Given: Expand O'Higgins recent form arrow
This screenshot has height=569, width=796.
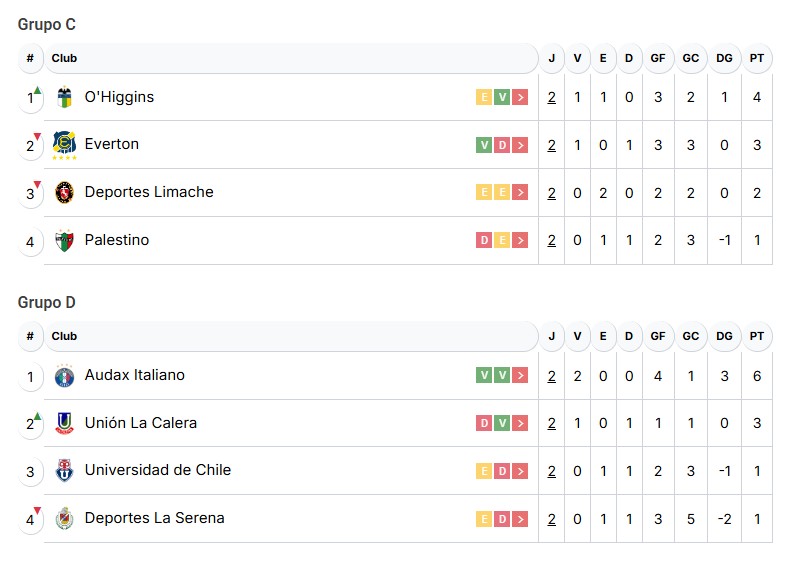Looking at the screenshot, I should click(520, 97).
